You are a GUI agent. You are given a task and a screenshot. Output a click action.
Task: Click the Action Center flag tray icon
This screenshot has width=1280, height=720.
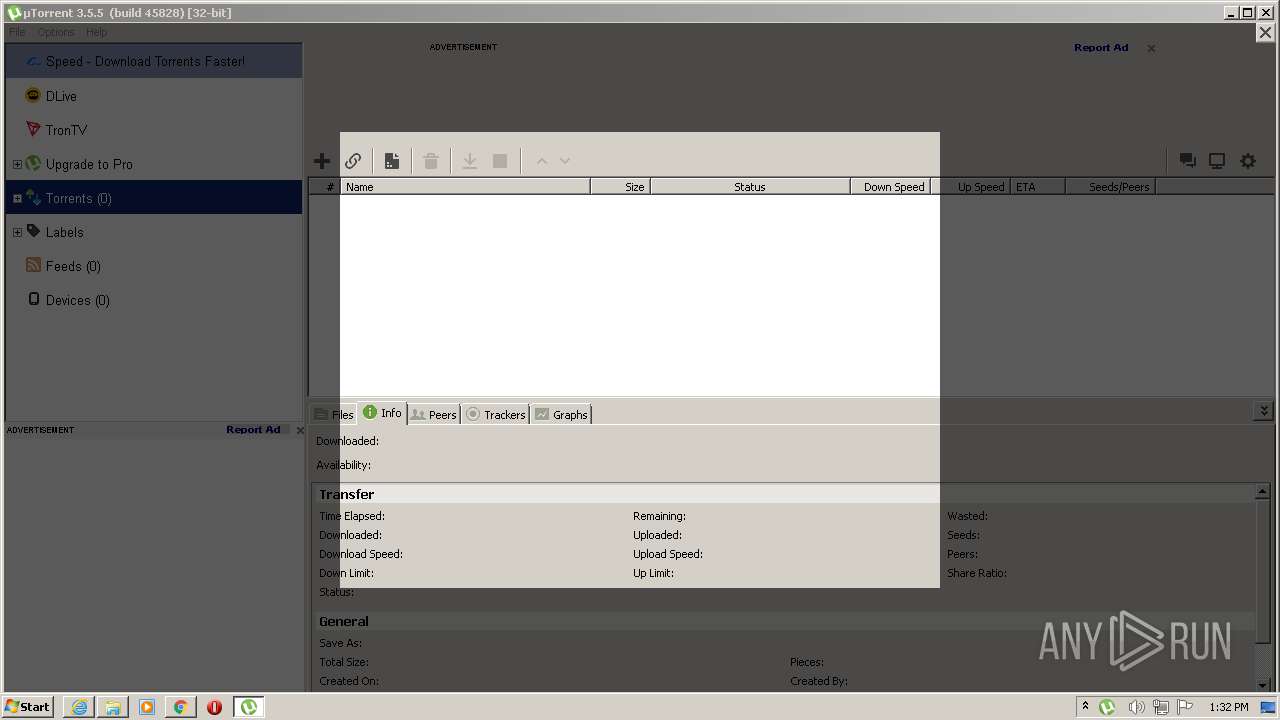[1184, 707]
